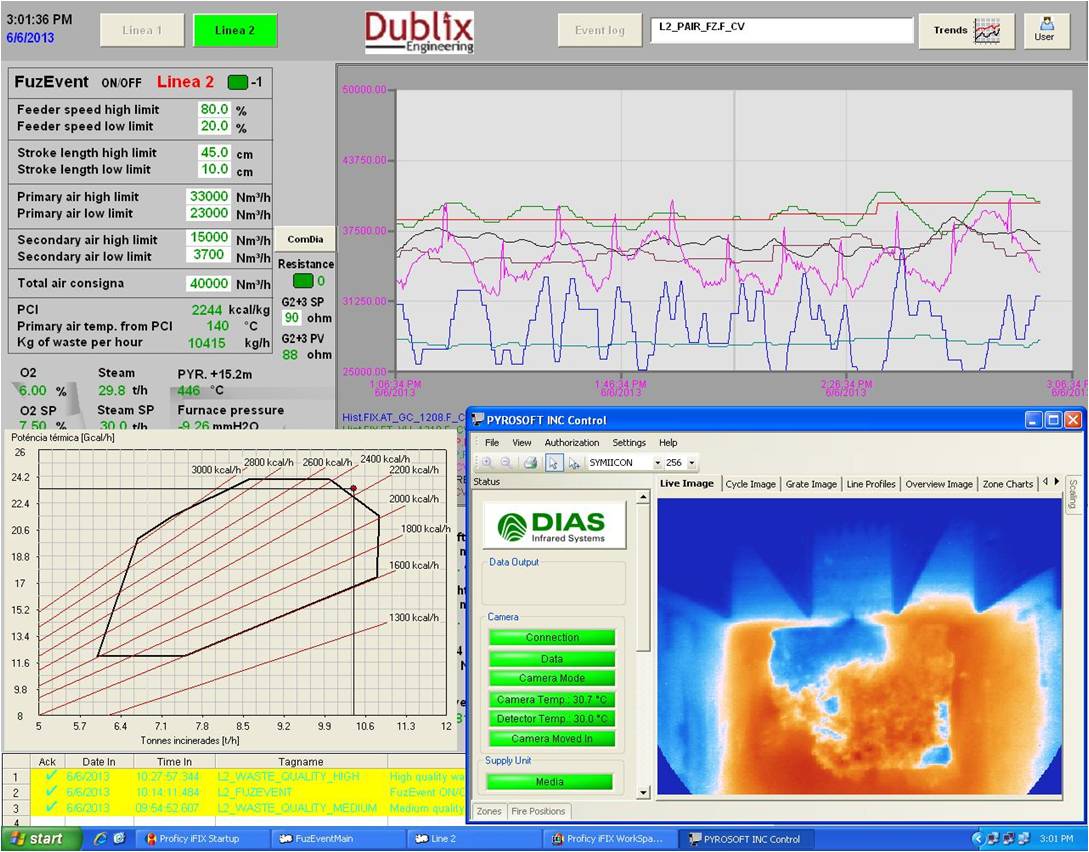This screenshot has height=852, width=1089.
Task: Switch to the Cycle Image tab
Action: tap(750, 484)
